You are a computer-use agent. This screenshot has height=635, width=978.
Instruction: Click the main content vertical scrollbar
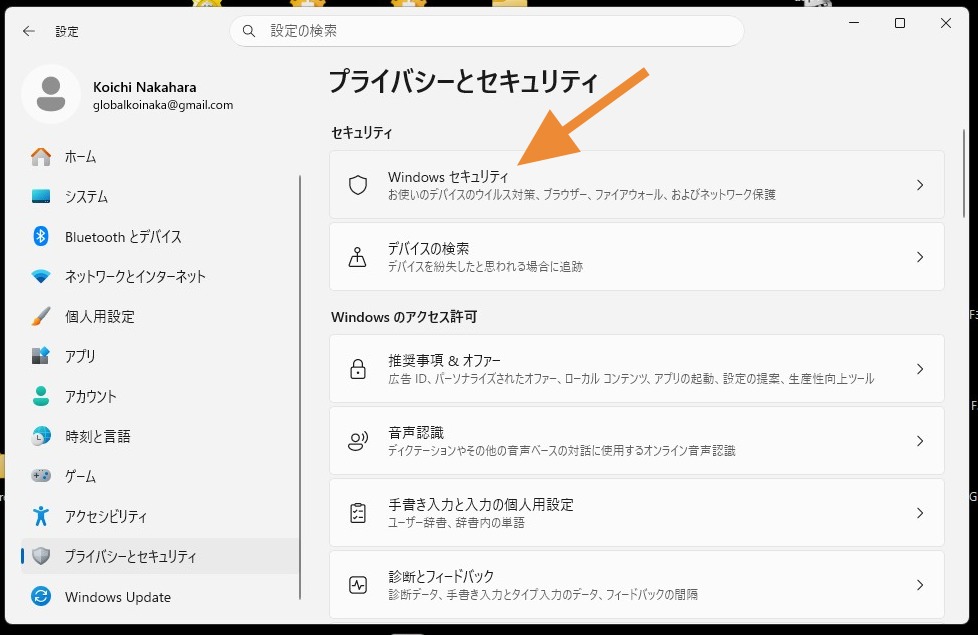click(x=964, y=173)
